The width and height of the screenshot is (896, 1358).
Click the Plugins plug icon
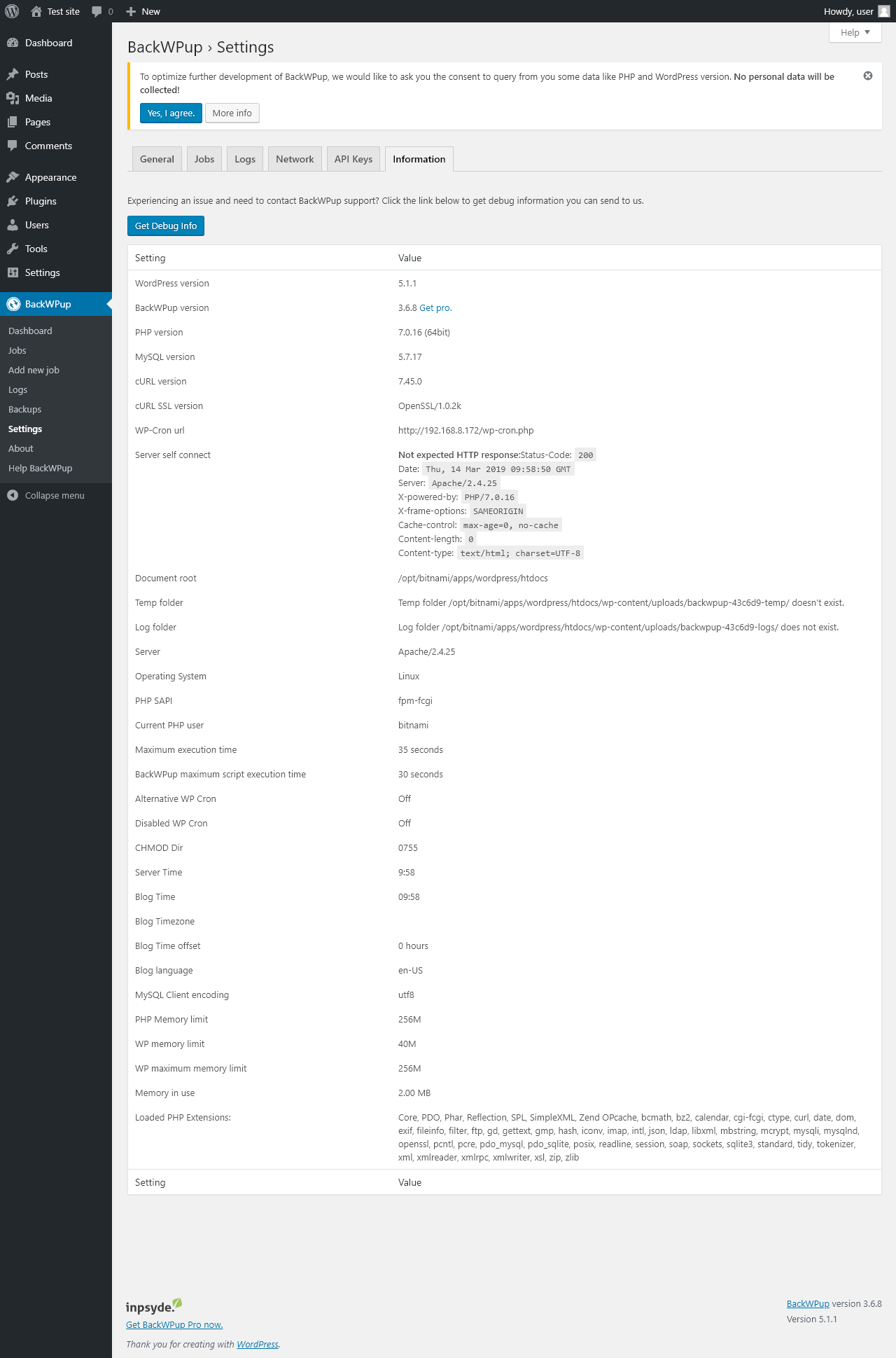point(13,201)
